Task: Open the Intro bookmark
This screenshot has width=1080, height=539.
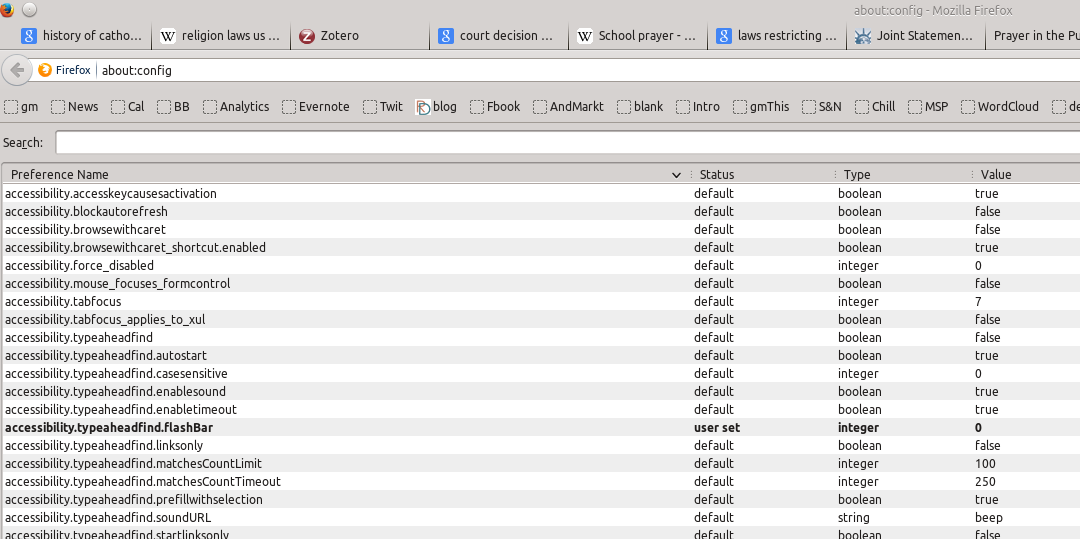Action: [698, 107]
